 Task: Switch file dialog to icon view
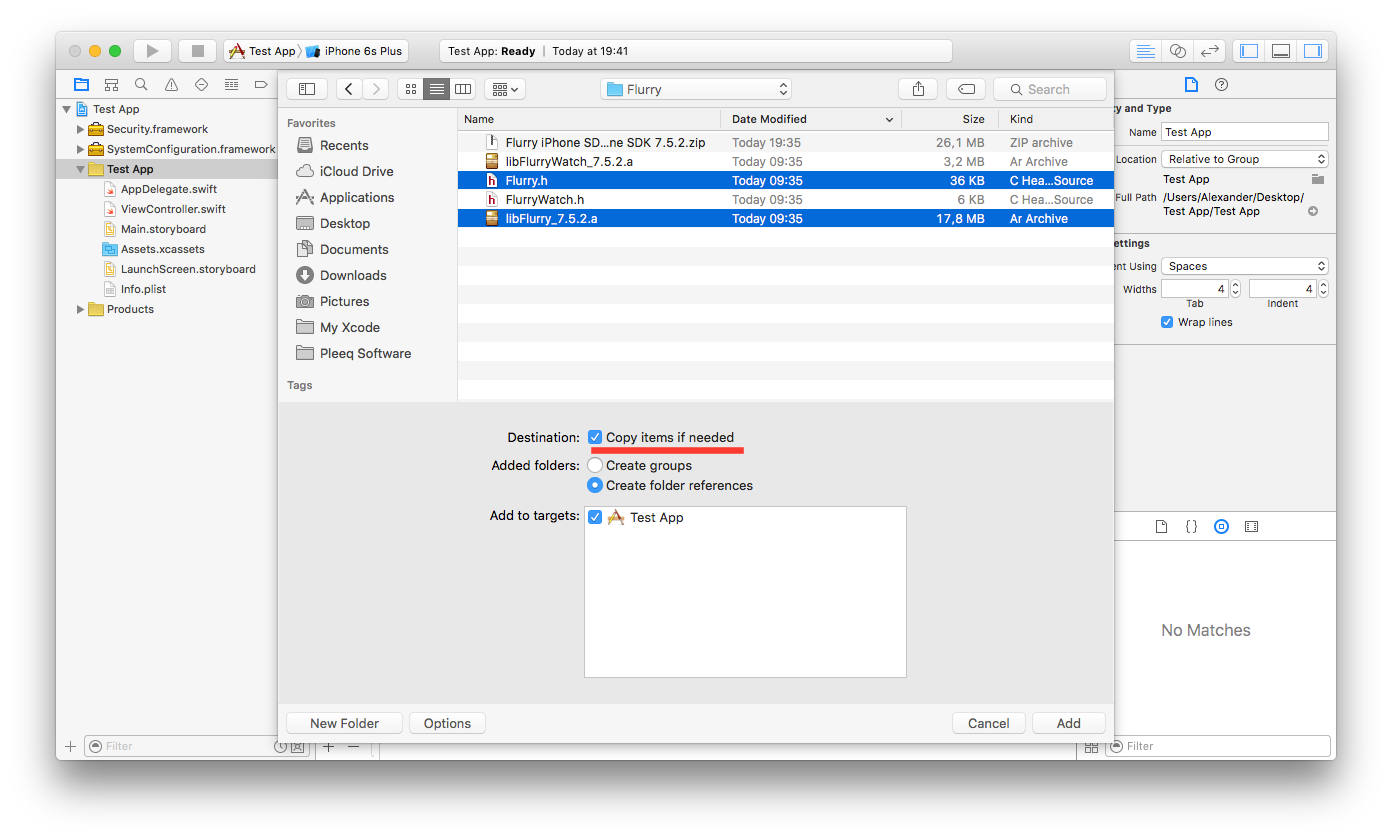pos(410,89)
